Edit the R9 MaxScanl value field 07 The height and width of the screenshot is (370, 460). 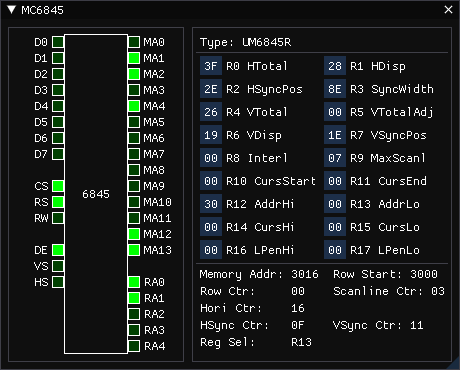click(335, 158)
